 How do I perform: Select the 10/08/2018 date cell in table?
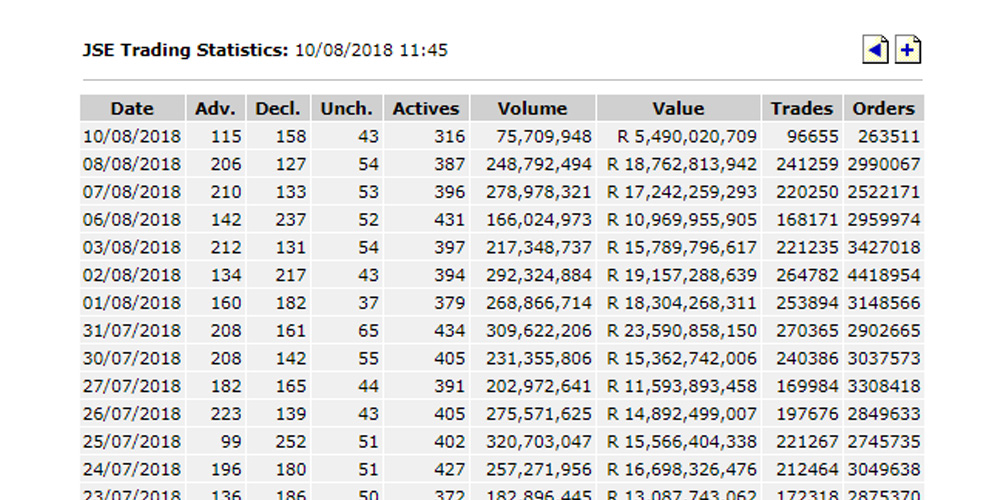[132, 137]
